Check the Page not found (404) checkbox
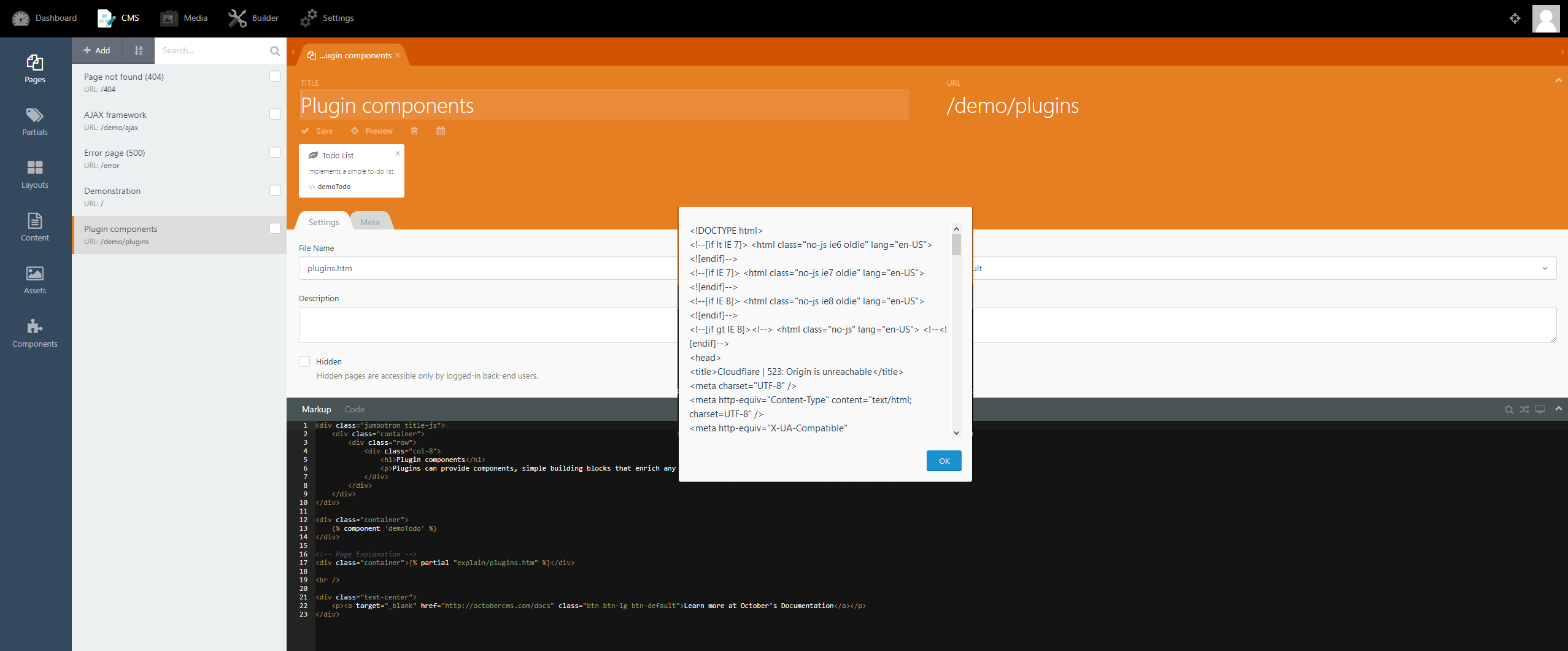The height and width of the screenshot is (651, 1568). (275, 76)
